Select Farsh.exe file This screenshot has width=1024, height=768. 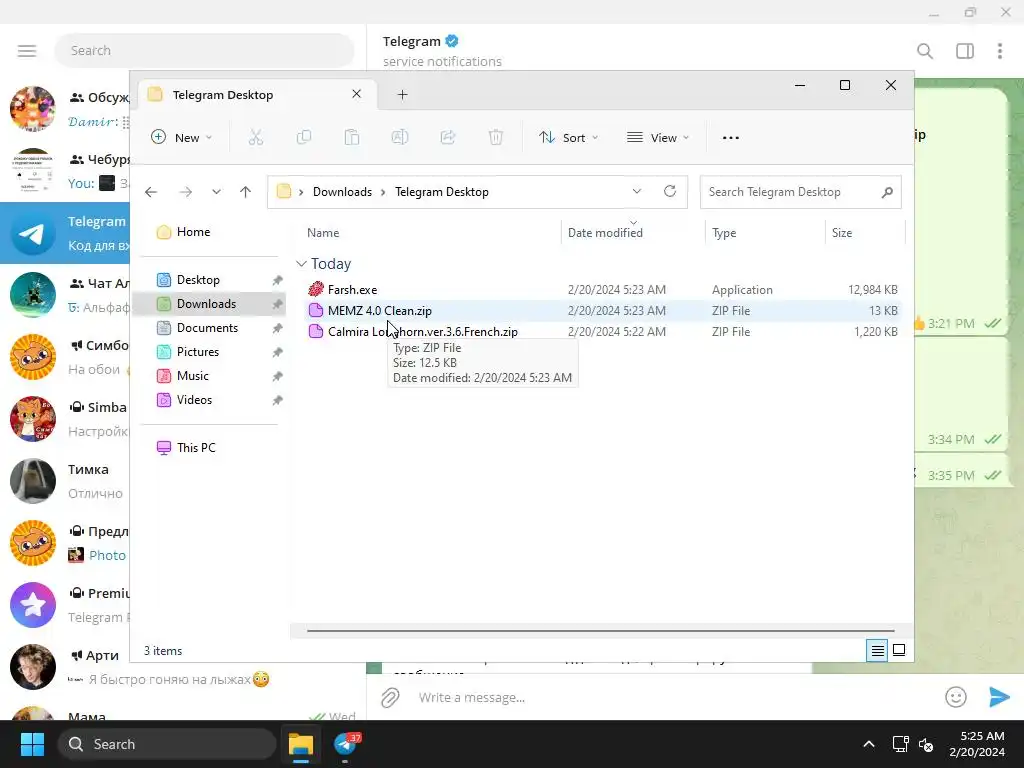pos(602,289)
